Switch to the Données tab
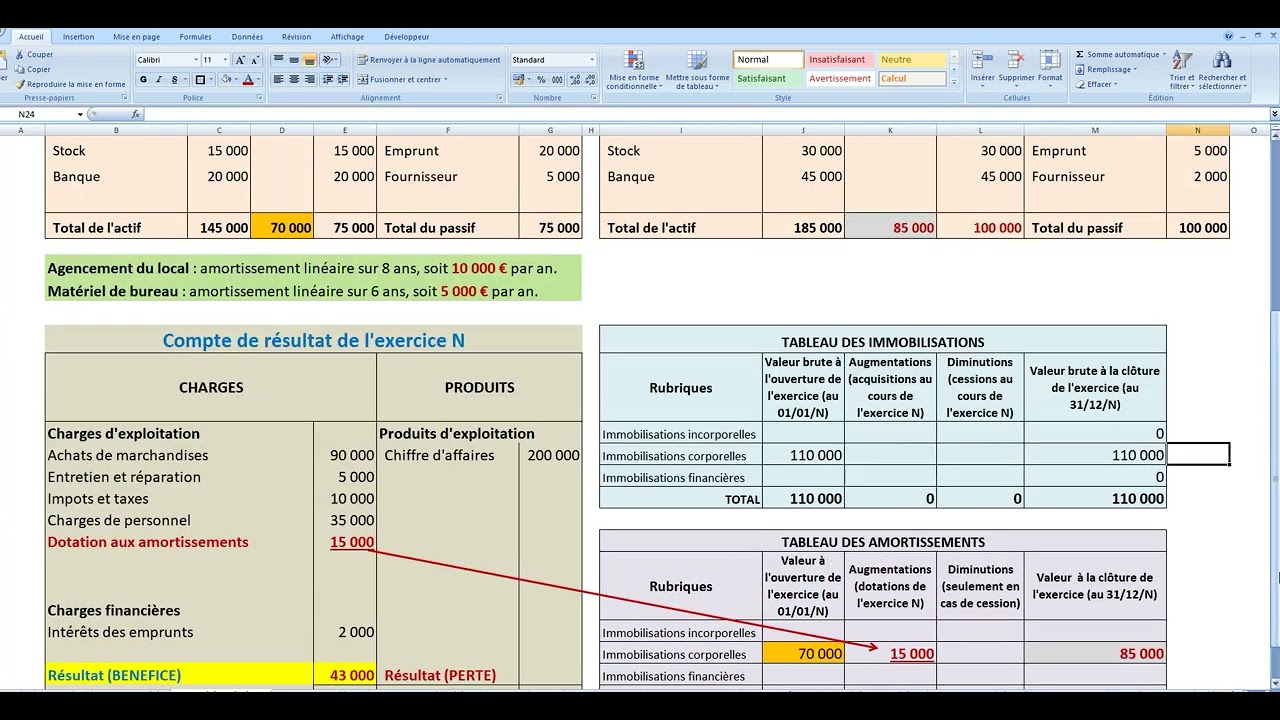 point(247,37)
